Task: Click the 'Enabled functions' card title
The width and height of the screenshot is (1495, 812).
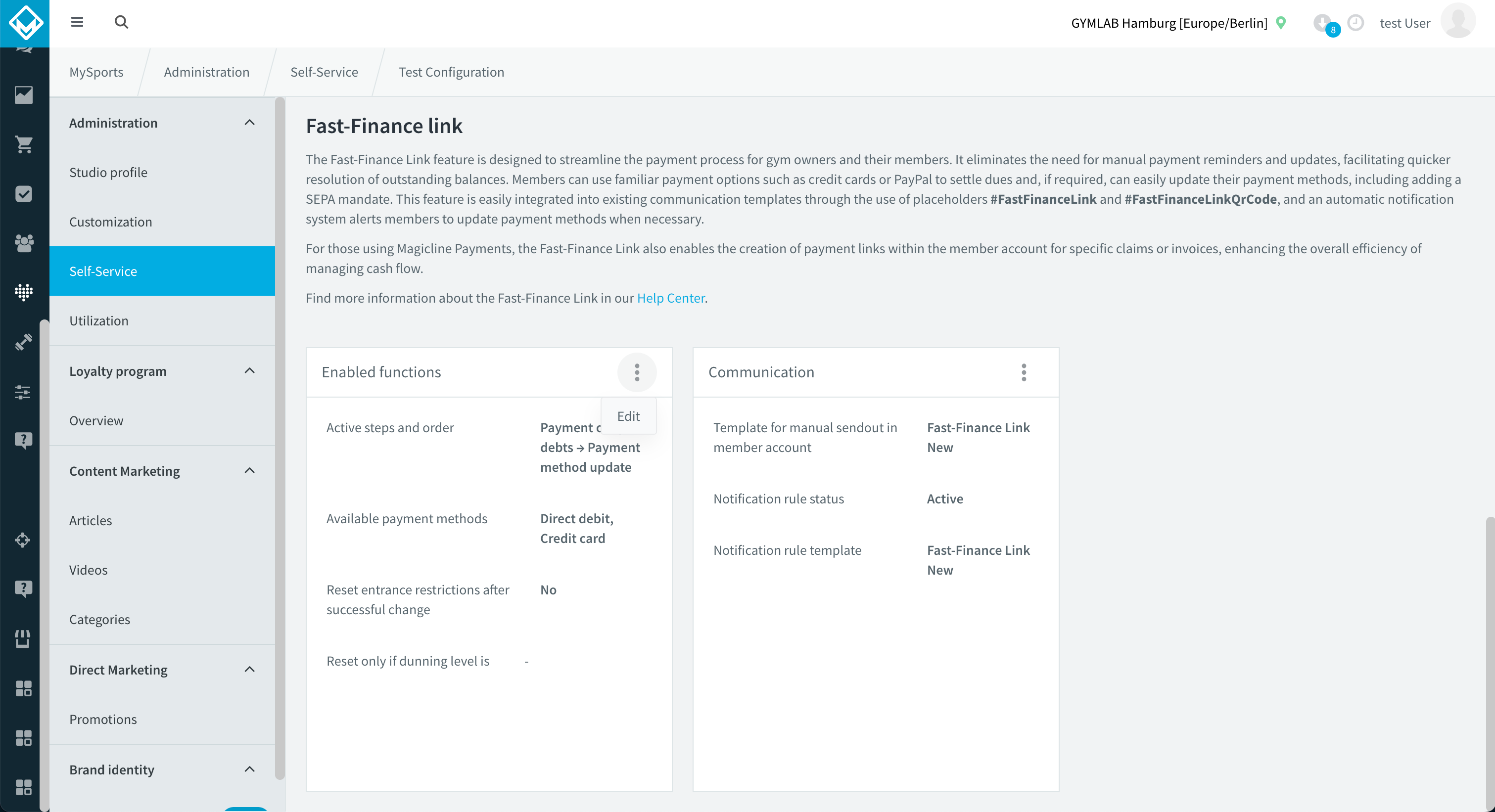Action: click(x=381, y=372)
